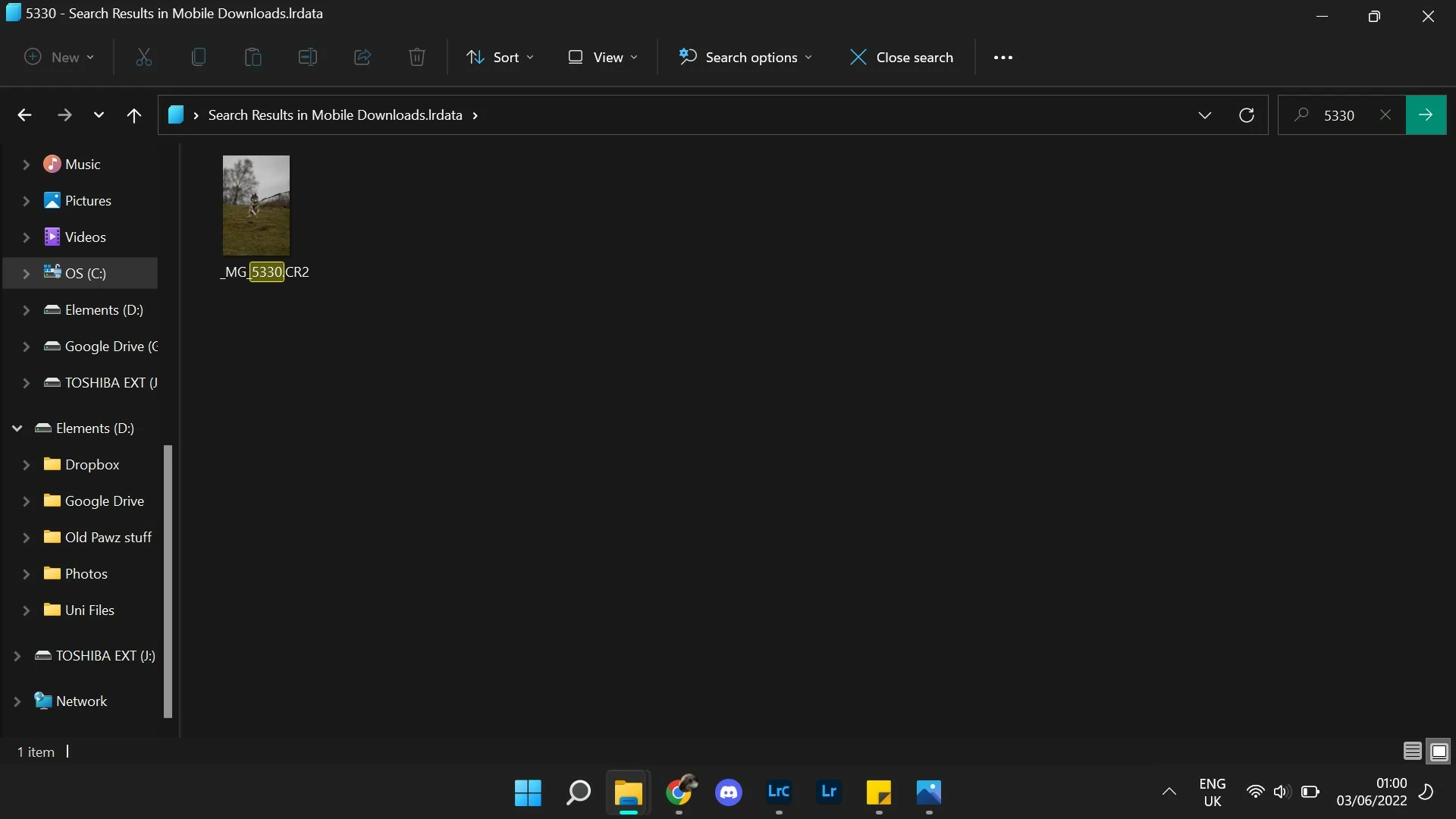Open the Search options dropdown

pyautogui.click(x=745, y=58)
